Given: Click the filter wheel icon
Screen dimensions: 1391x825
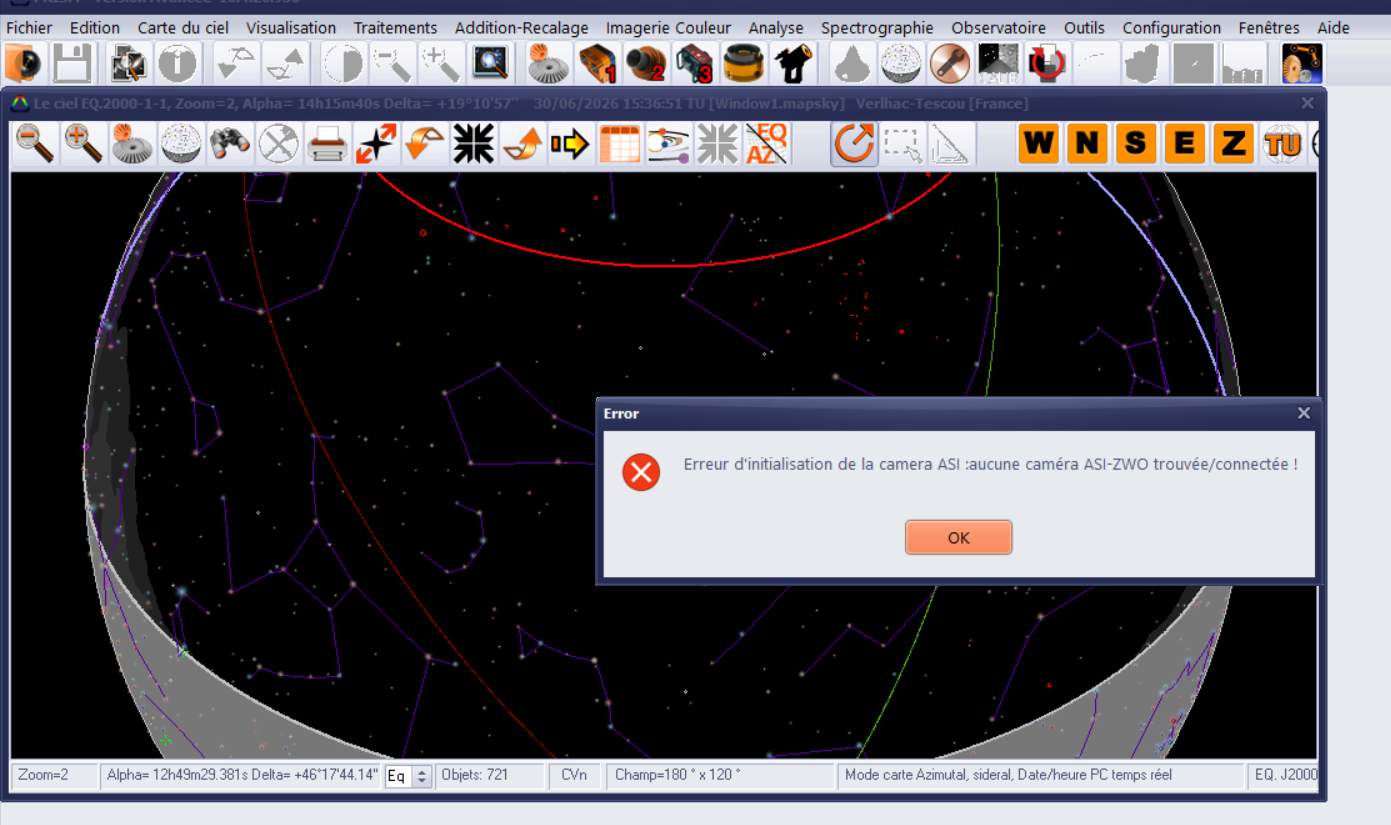Looking at the screenshot, I should [x=744, y=64].
